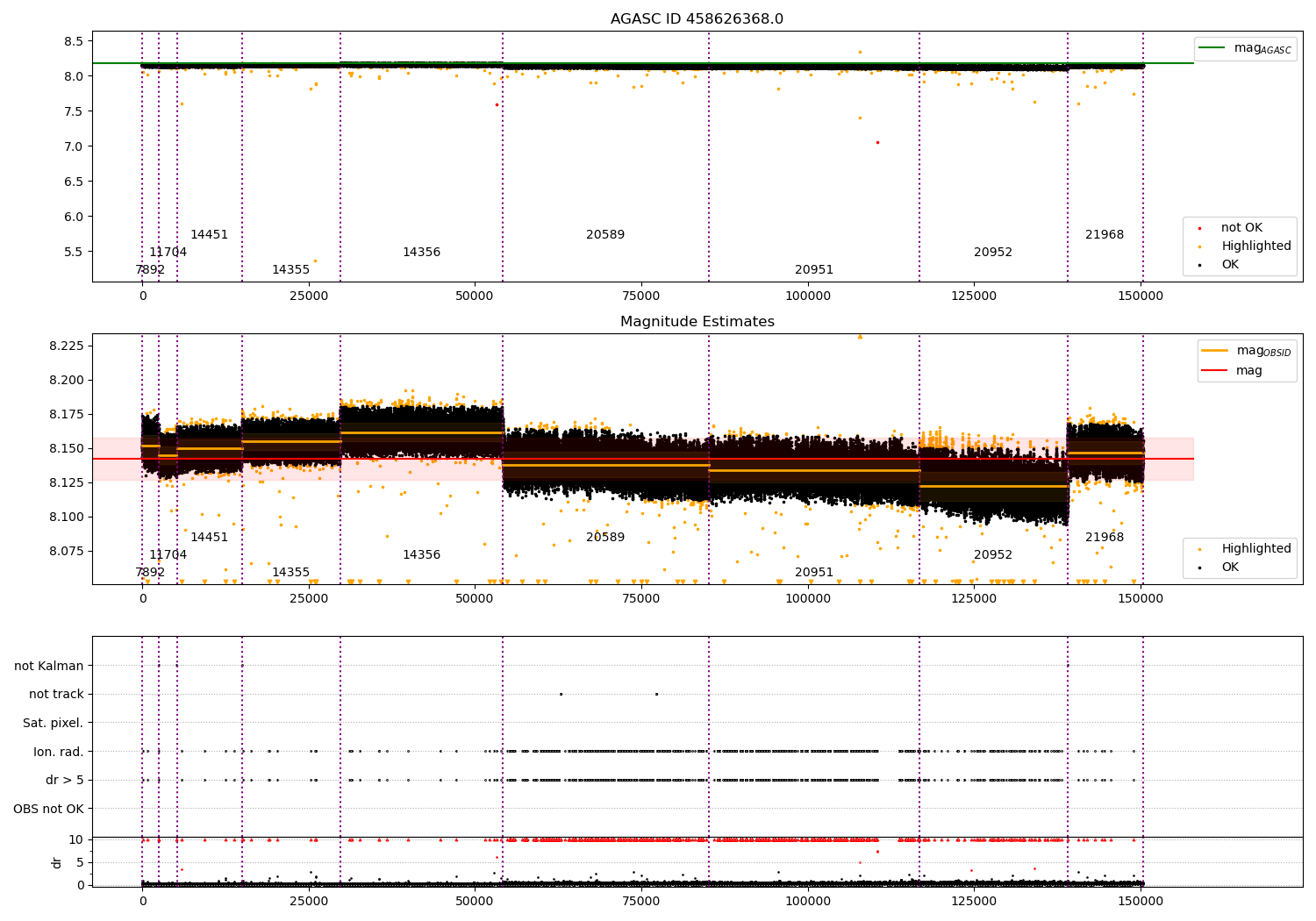
Task: Select 'not OK' in top plot legend
Action: click(1241, 228)
